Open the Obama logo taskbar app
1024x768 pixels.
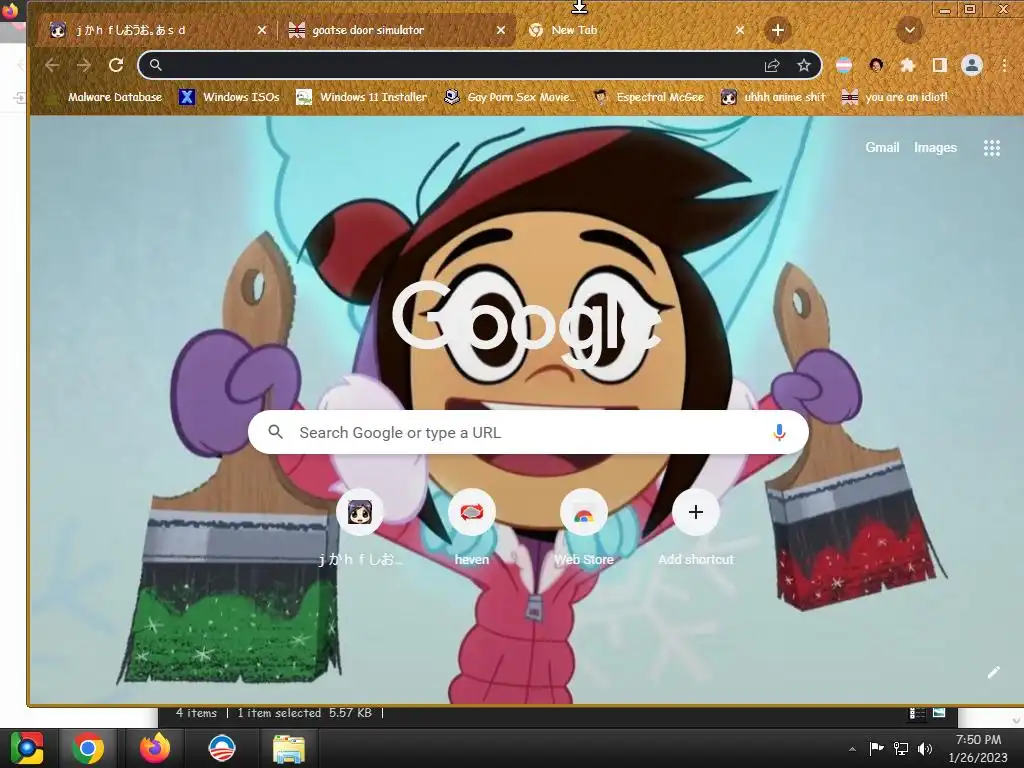click(x=221, y=748)
